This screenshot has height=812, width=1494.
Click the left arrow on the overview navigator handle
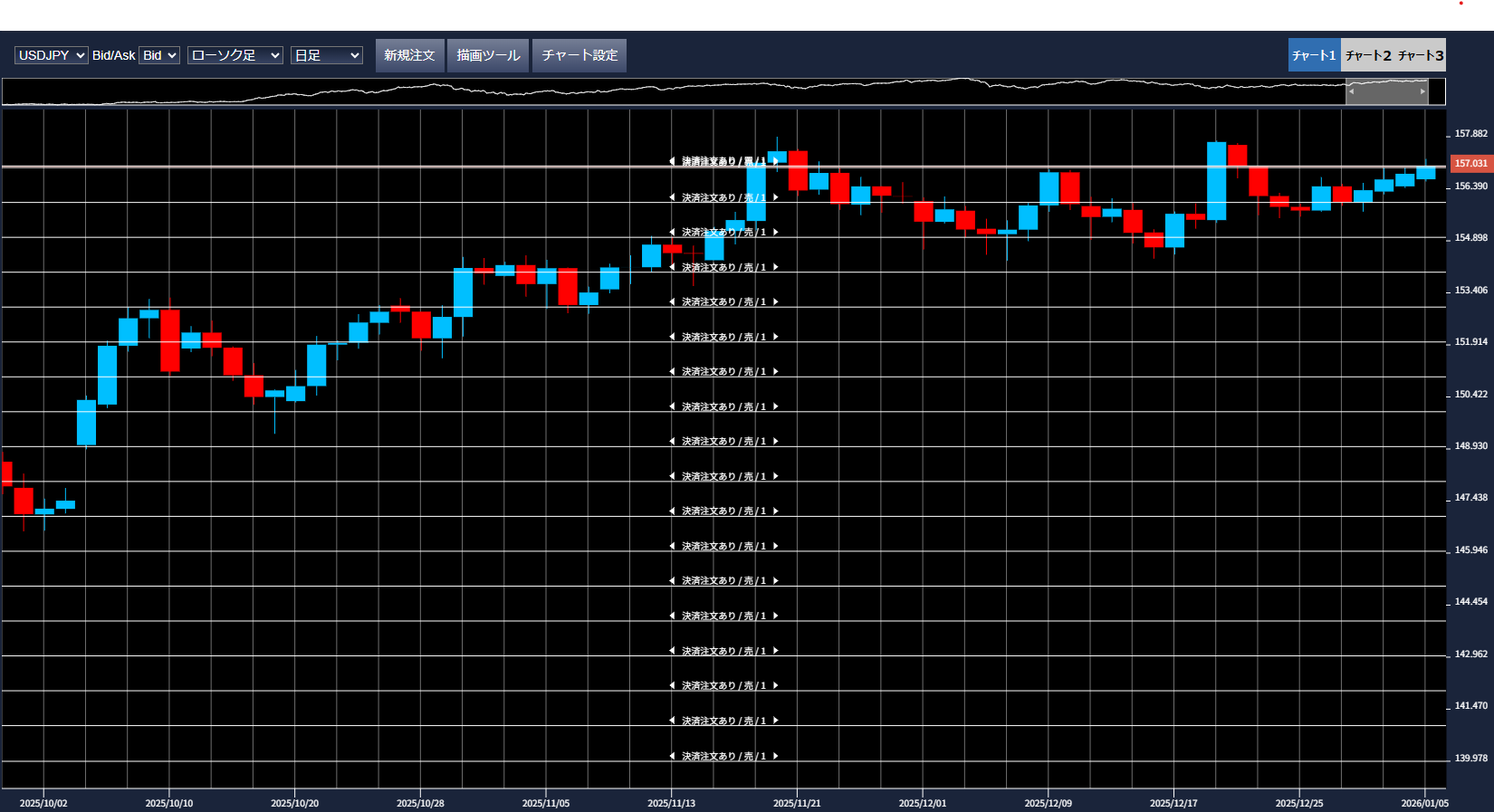click(1351, 91)
